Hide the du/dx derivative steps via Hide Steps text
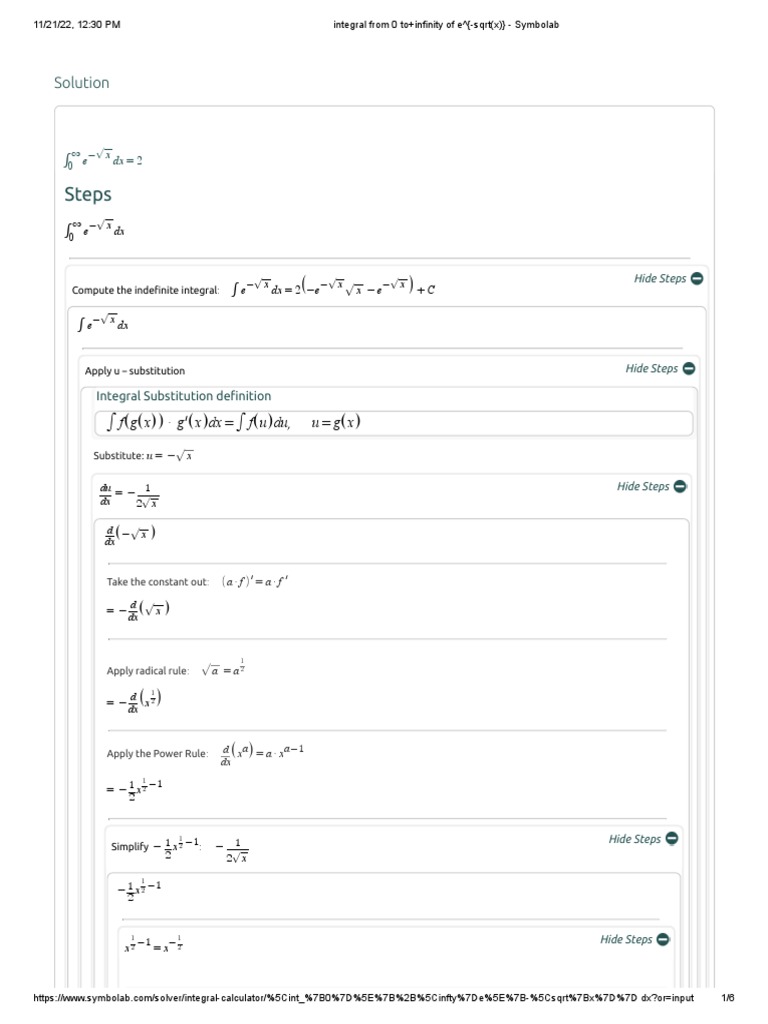 click(643, 487)
